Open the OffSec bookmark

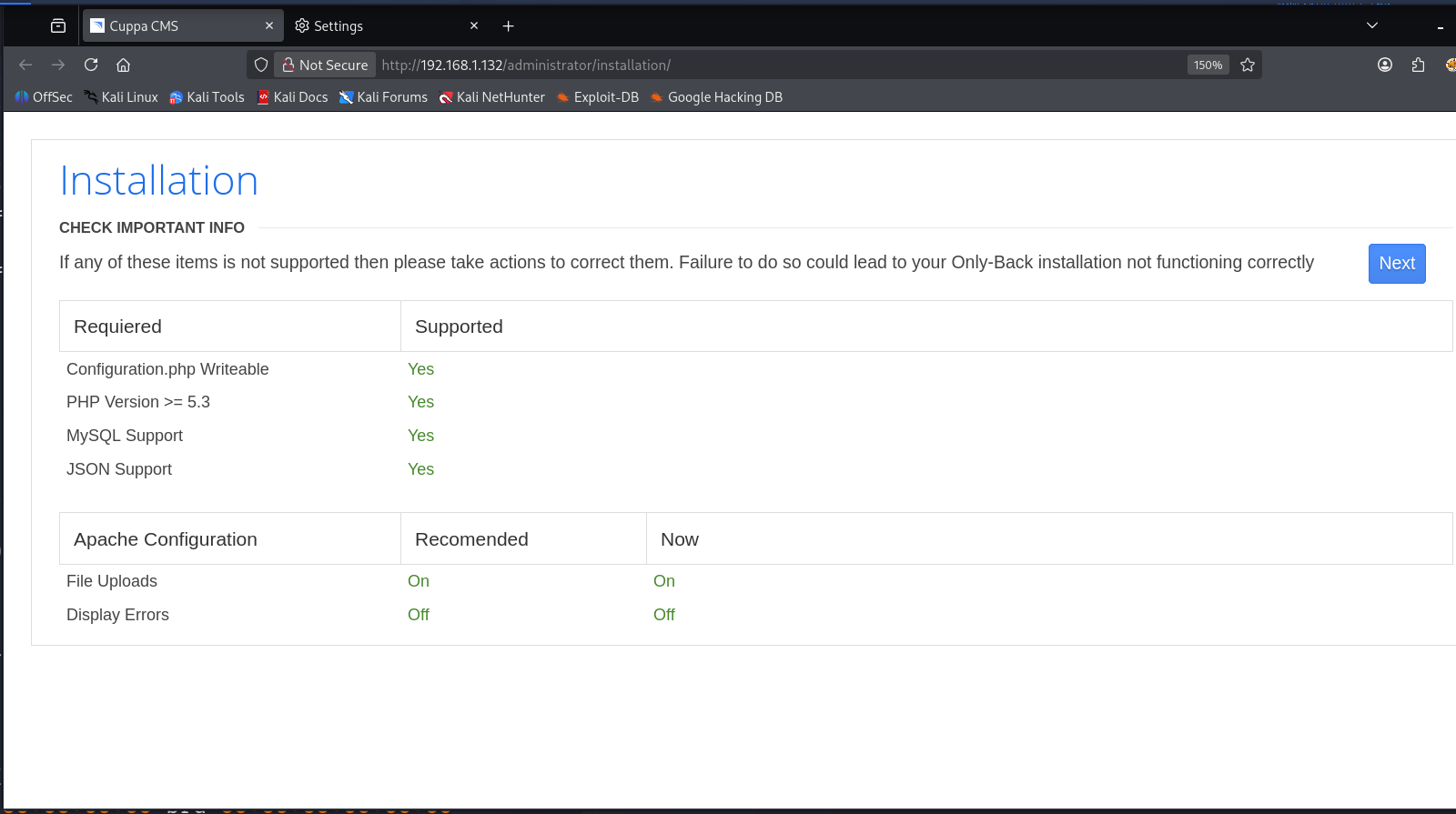44,97
